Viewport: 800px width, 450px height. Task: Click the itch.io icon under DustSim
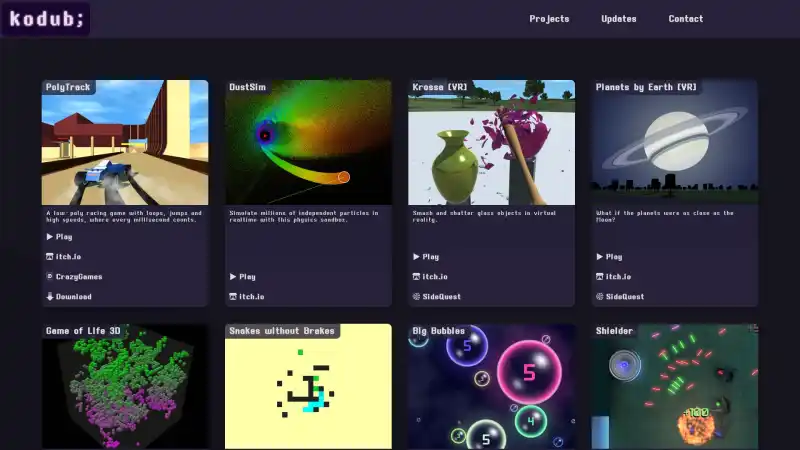(233, 297)
